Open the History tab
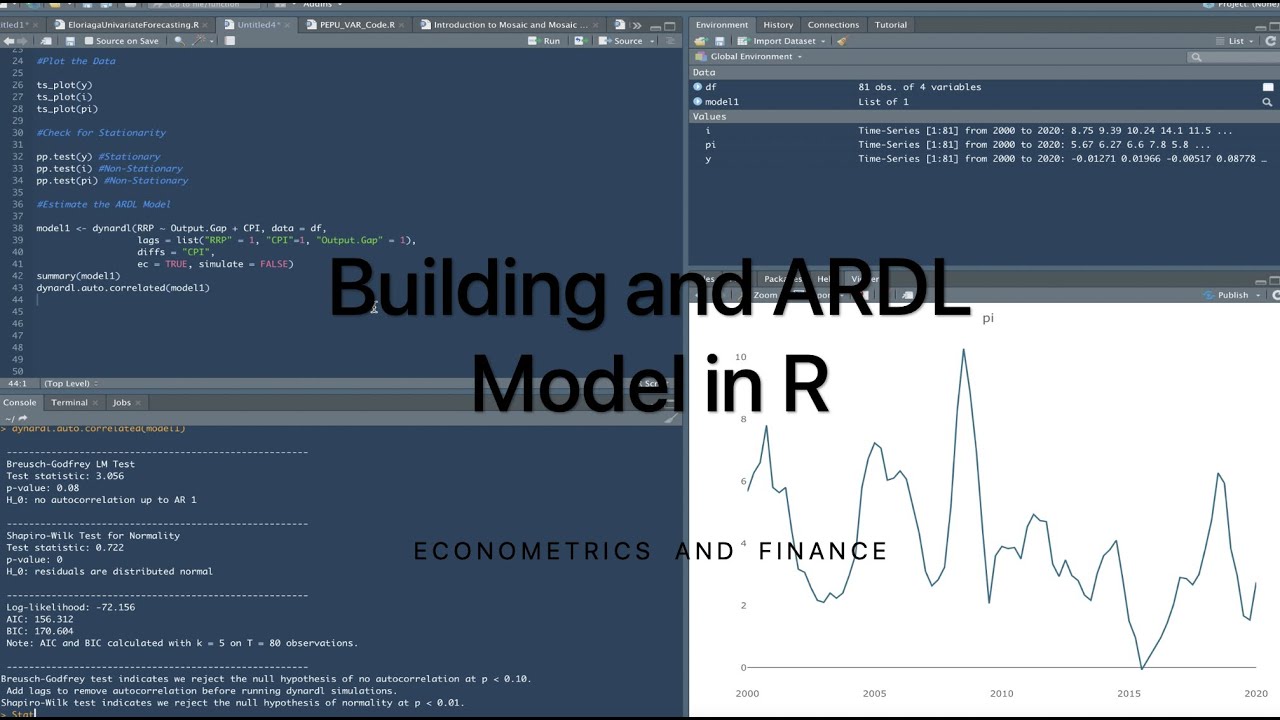Viewport: 1280px width, 720px height. tap(778, 25)
